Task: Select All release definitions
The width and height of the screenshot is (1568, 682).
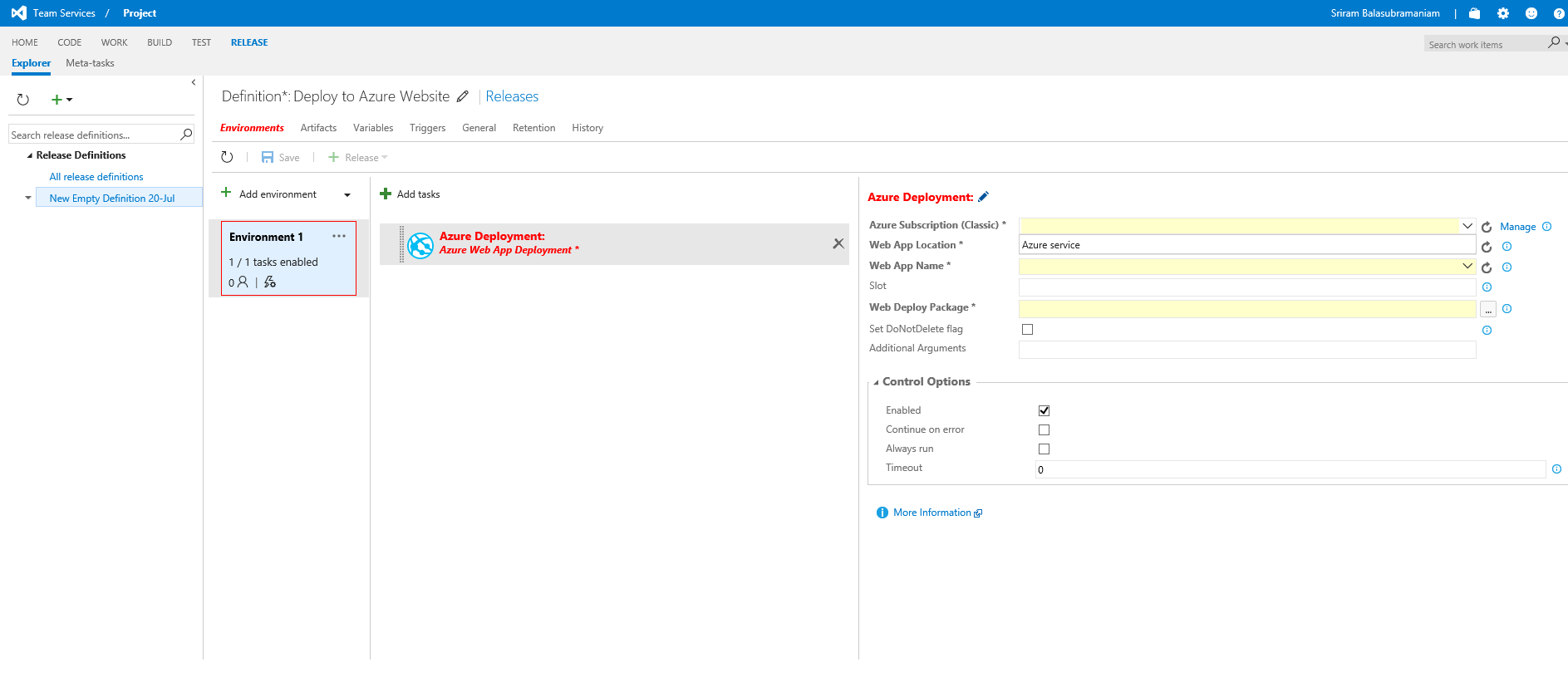Action: (96, 177)
